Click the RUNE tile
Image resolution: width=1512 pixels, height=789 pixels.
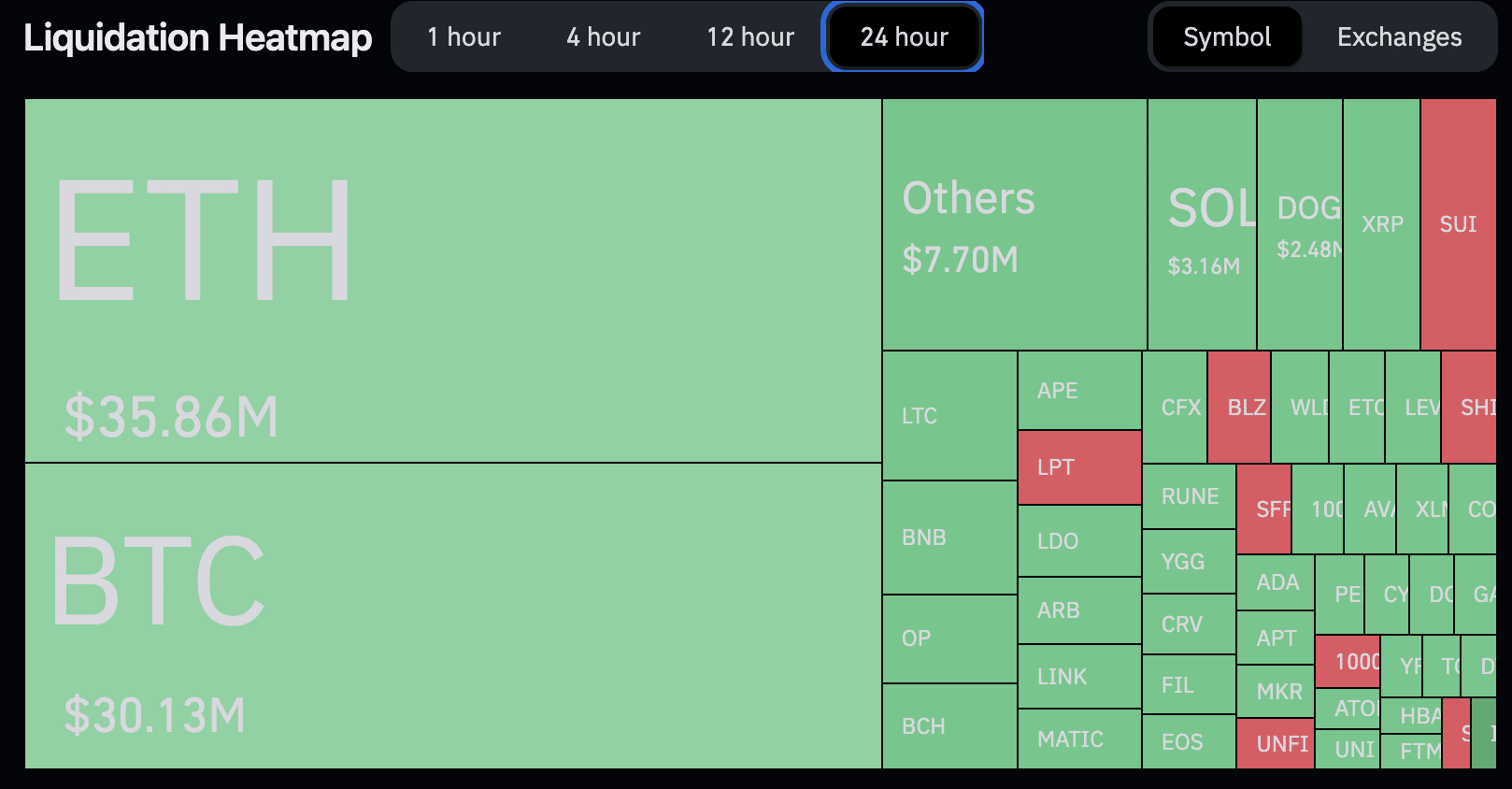click(1189, 496)
